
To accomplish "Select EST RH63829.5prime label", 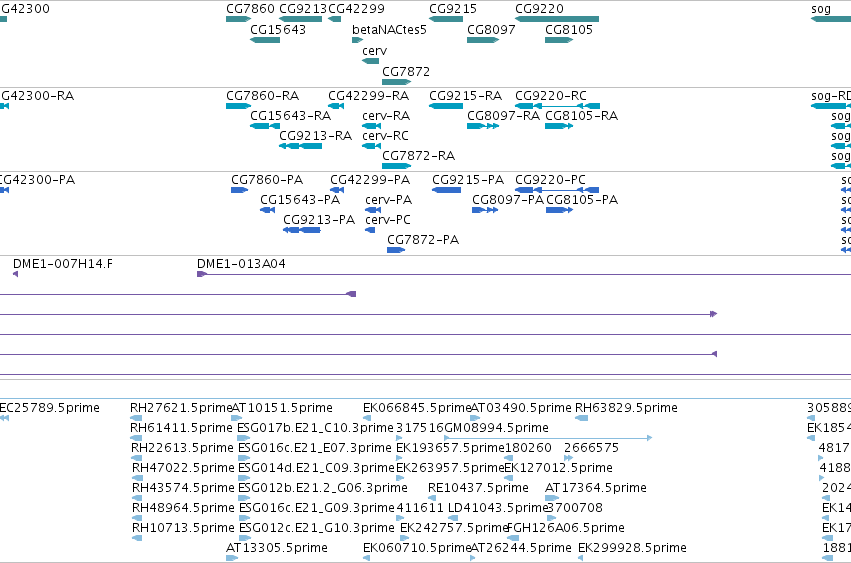I will (x=626, y=408).
